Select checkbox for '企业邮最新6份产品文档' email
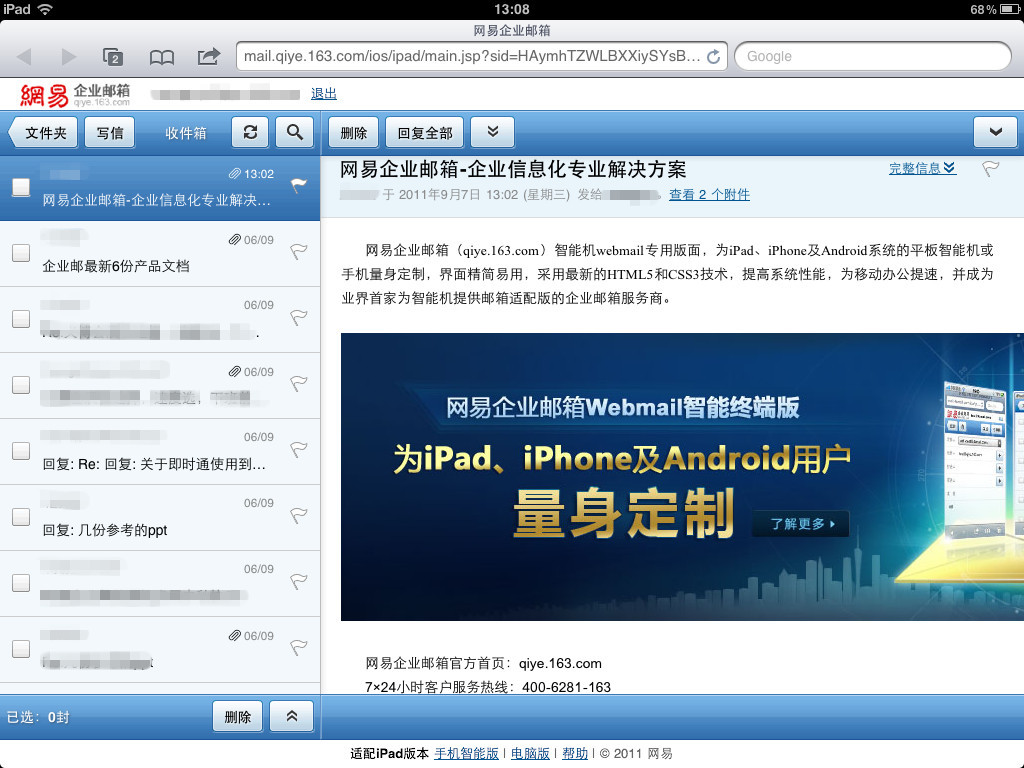The width and height of the screenshot is (1024, 768). point(21,253)
